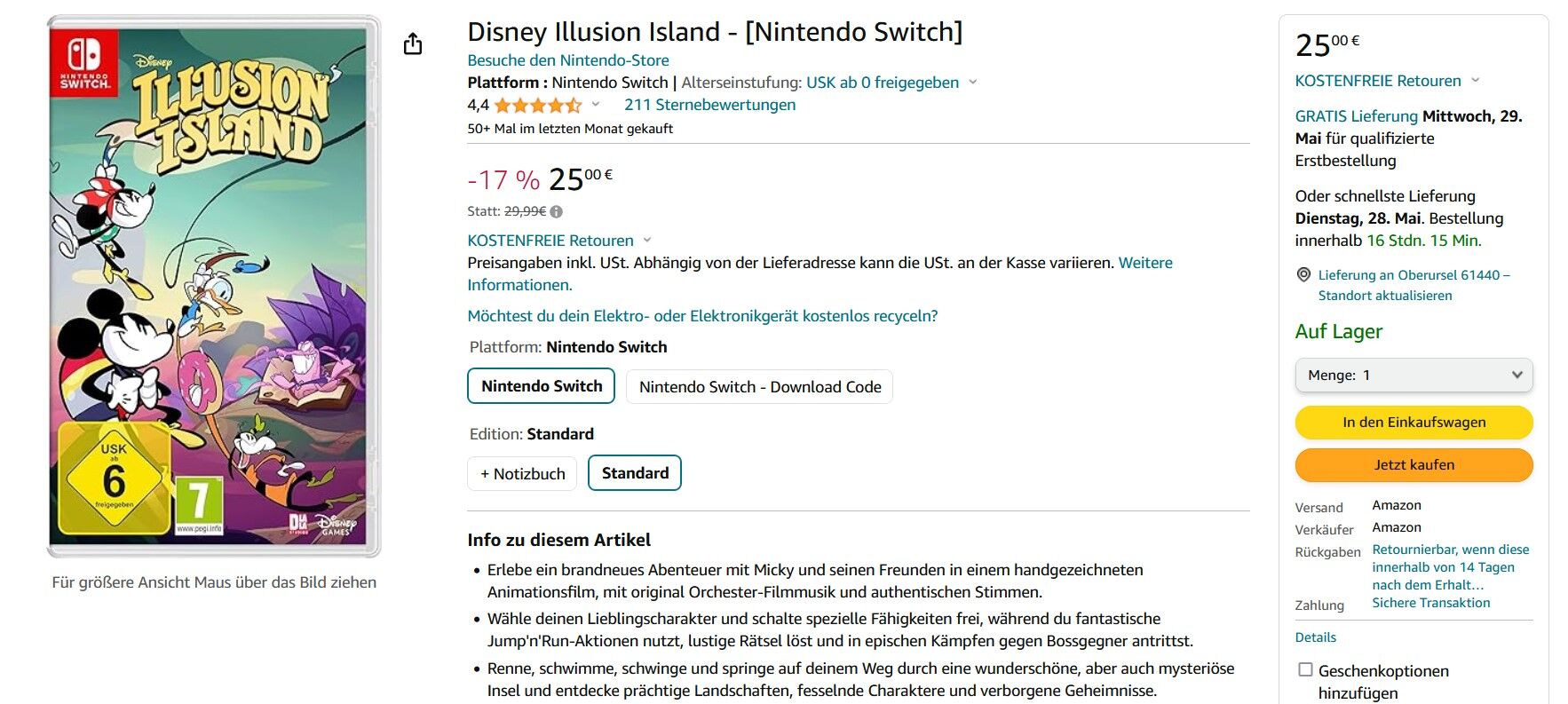Viewport: 1568px width, 704px height.
Task: Open the Details link in buy box
Action: point(1315,637)
